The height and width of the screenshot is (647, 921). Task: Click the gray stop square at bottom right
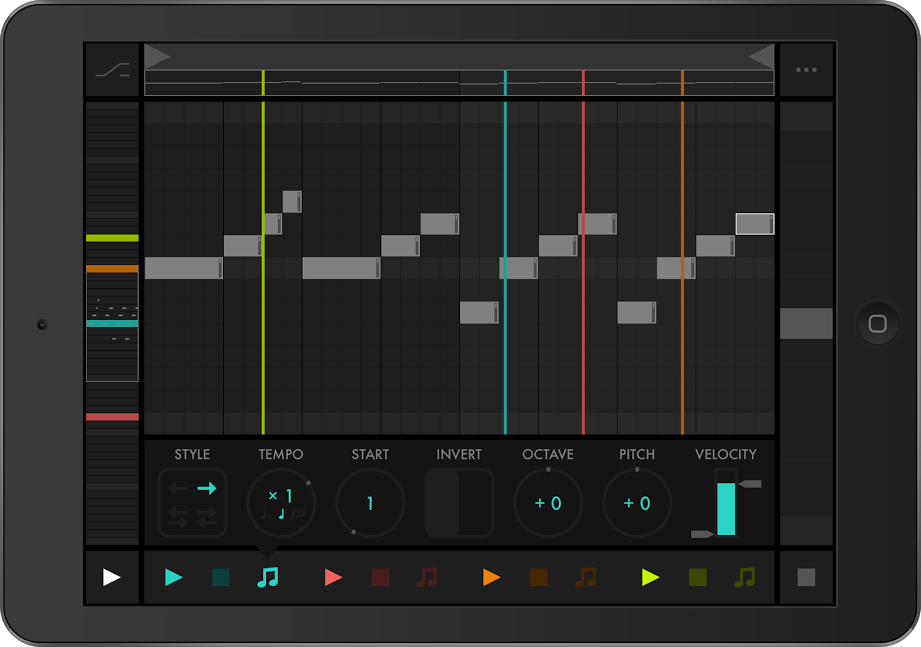806,577
